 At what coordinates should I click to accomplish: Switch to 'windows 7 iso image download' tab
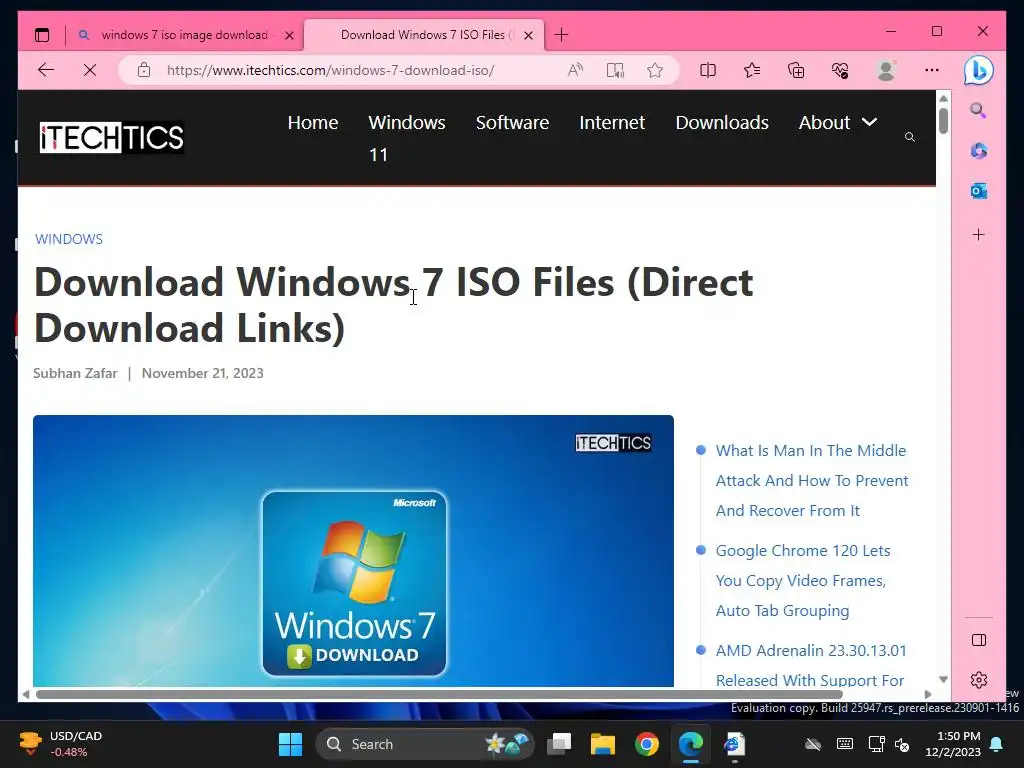pyautogui.click(x=185, y=35)
